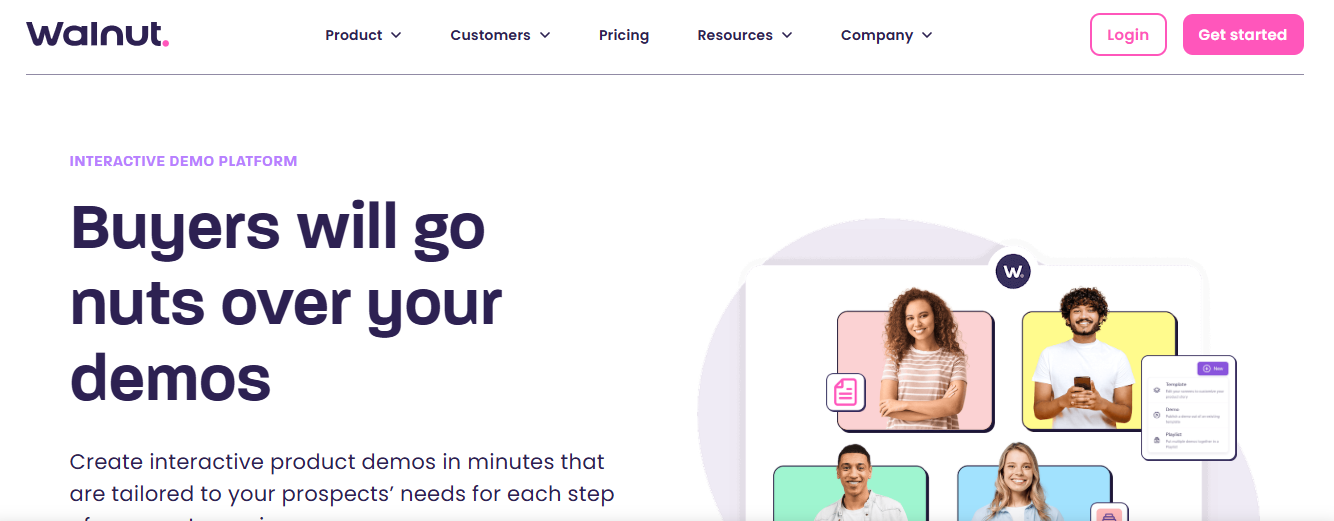Click the Interactive Demo Platform label
This screenshot has width=1334, height=521.
(x=183, y=161)
